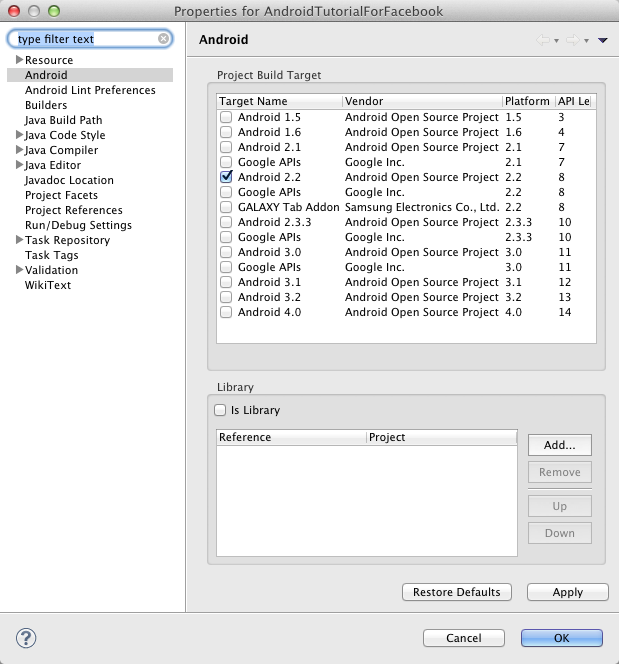Check the Android 2.1 target checkbox
Viewport: 619px width, 664px height.
(226, 147)
